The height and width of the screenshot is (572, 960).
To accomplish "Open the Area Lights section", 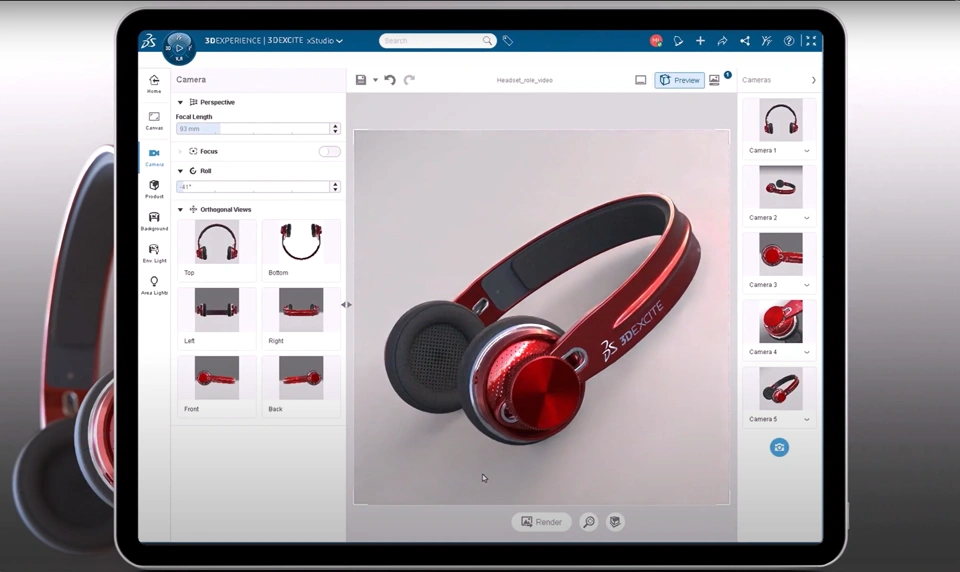I will click(154, 285).
